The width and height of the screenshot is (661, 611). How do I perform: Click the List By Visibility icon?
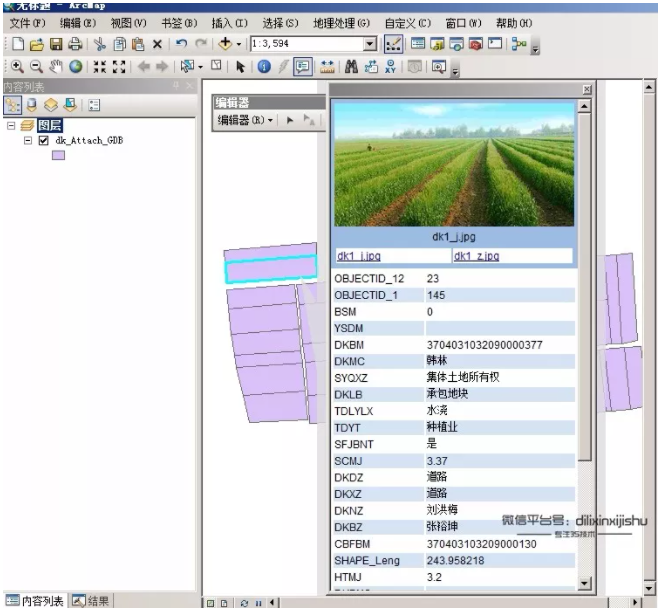point(51,105)
